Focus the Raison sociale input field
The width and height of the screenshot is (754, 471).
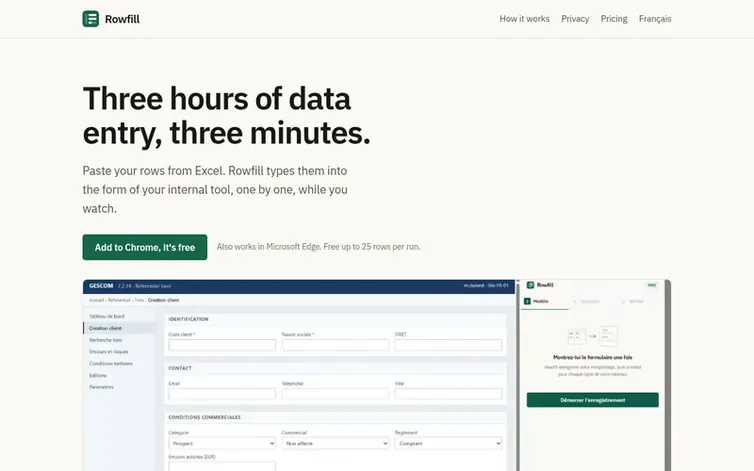point(335,345)
